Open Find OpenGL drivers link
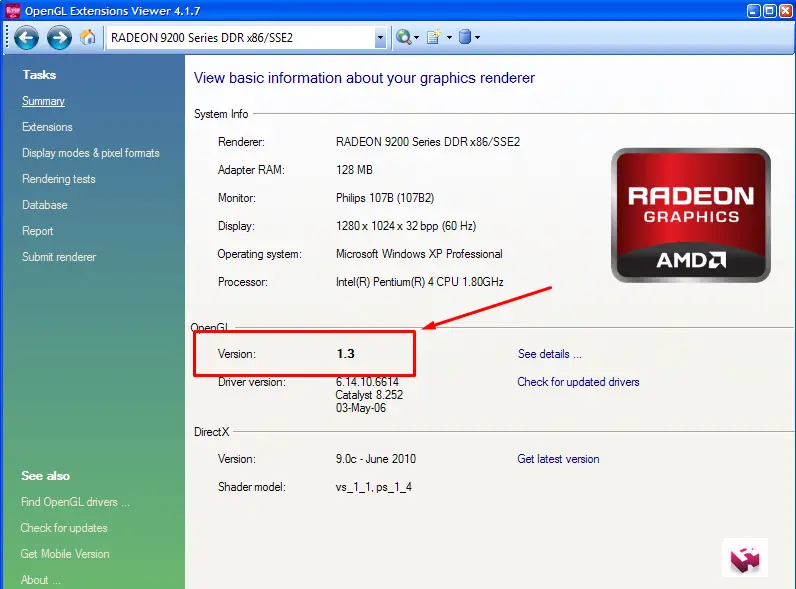The image size is (796, 589). coord(75,502)
